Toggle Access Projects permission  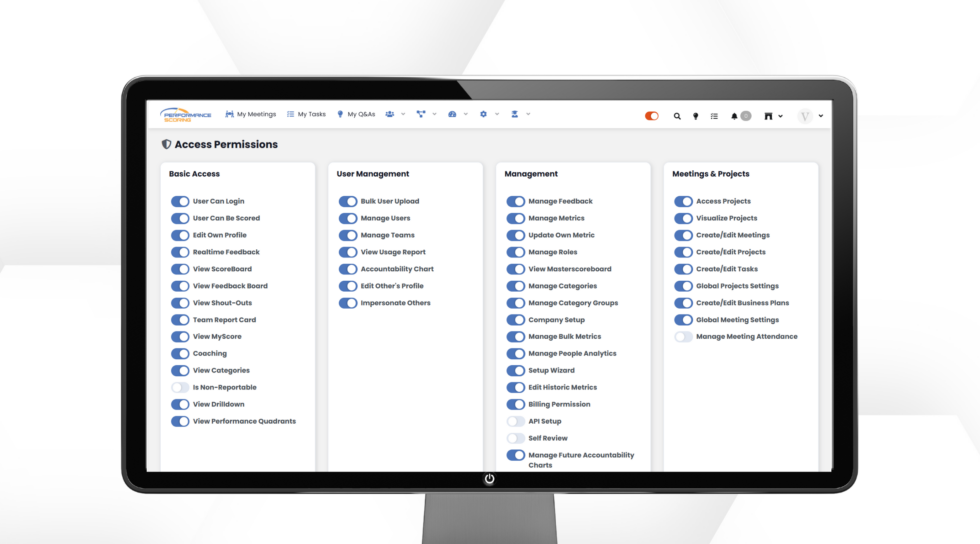683,201
